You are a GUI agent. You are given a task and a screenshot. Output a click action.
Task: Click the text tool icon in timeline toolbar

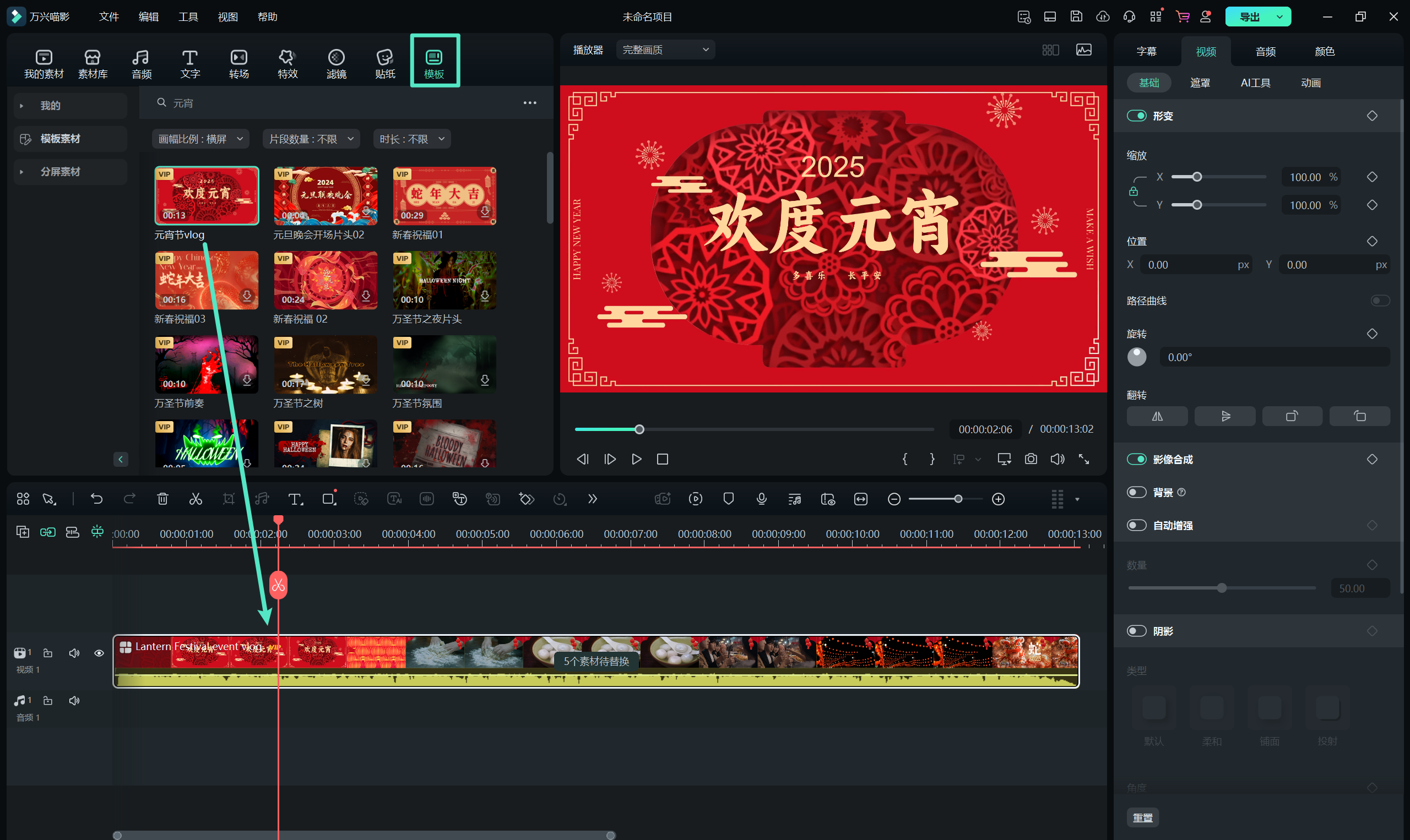[295, 499]
